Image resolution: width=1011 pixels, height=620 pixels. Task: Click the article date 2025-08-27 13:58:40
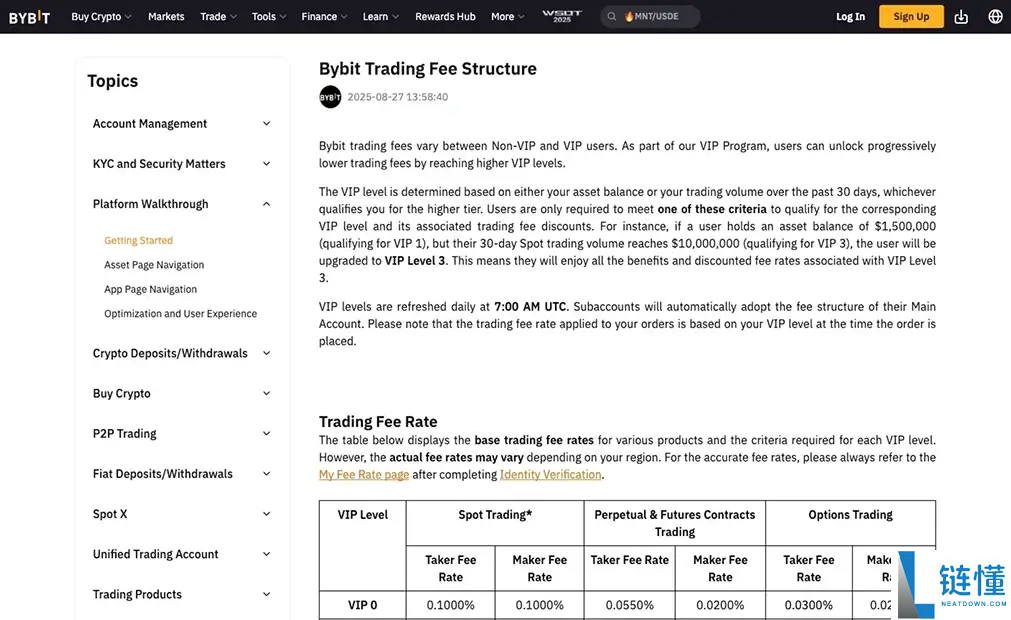[398, 97]
